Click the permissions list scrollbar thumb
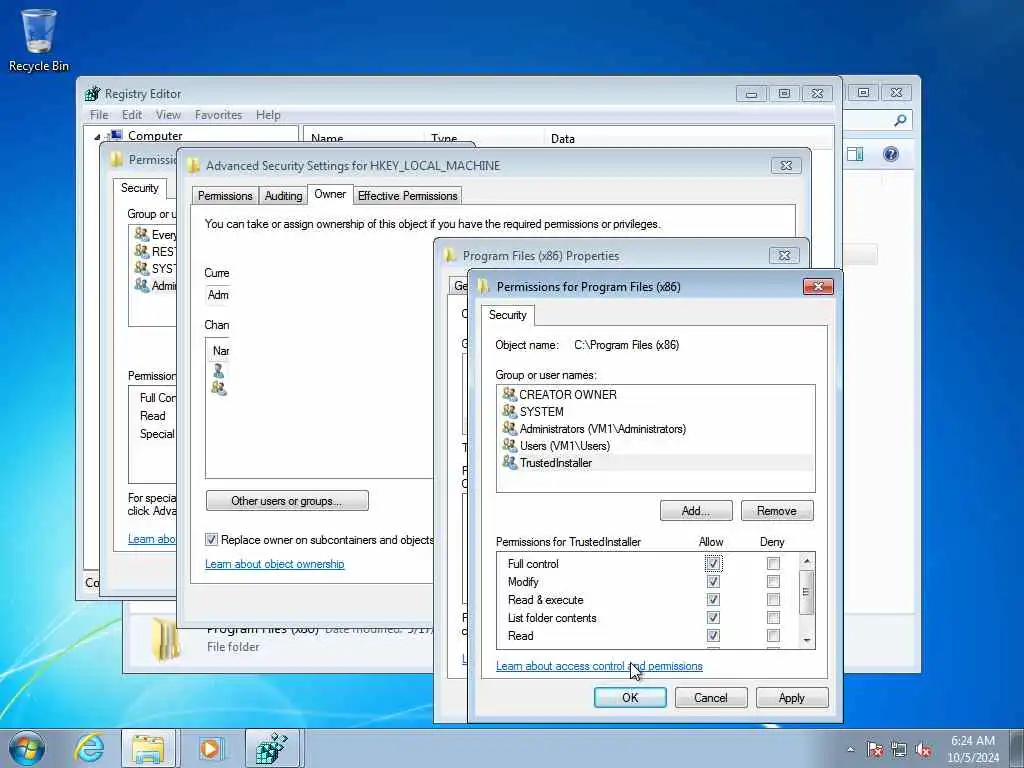Viewport: 1024px width, 768px height. click(x=807, y=592)
